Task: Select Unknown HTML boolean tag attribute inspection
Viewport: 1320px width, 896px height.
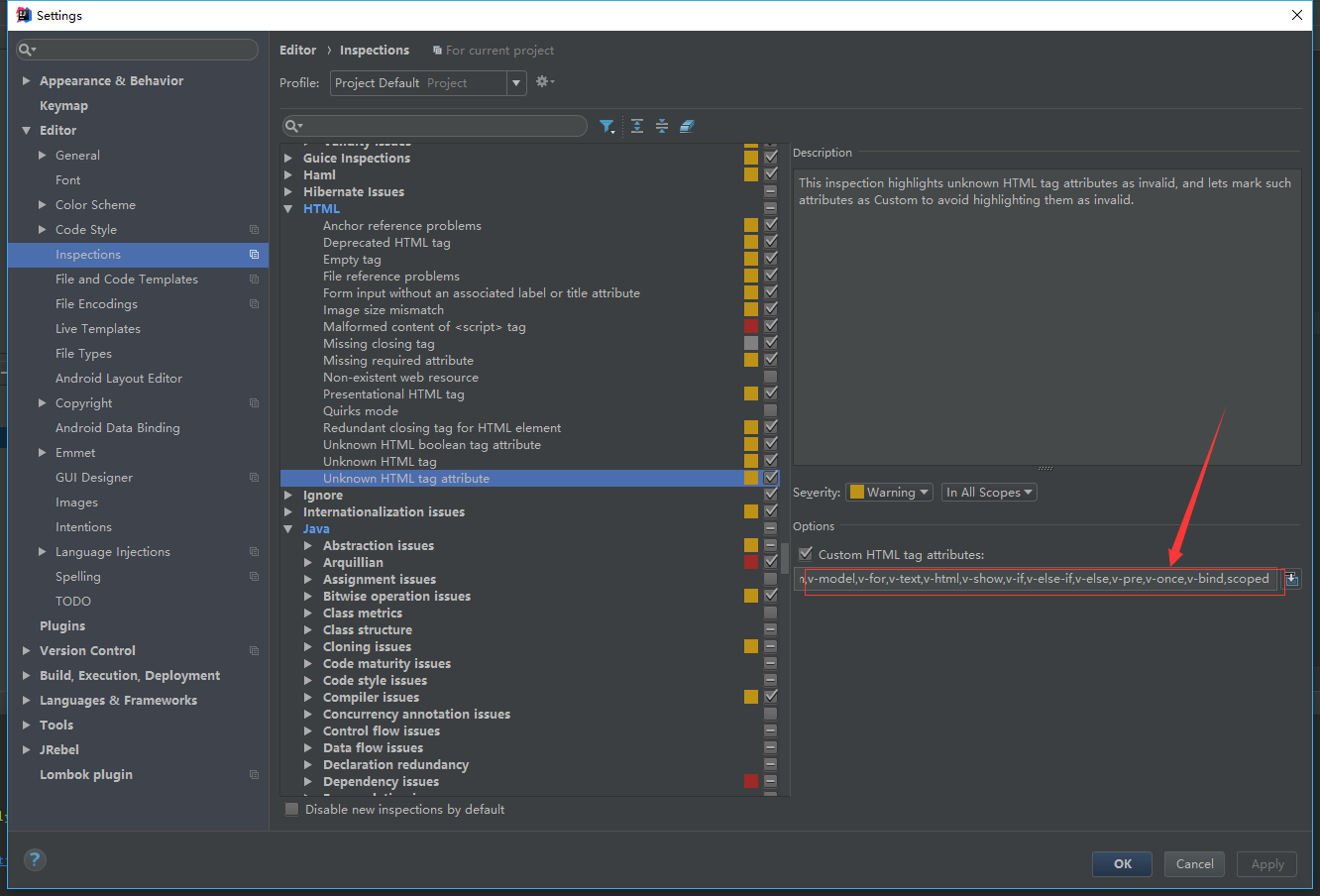Action: (432, 445)
